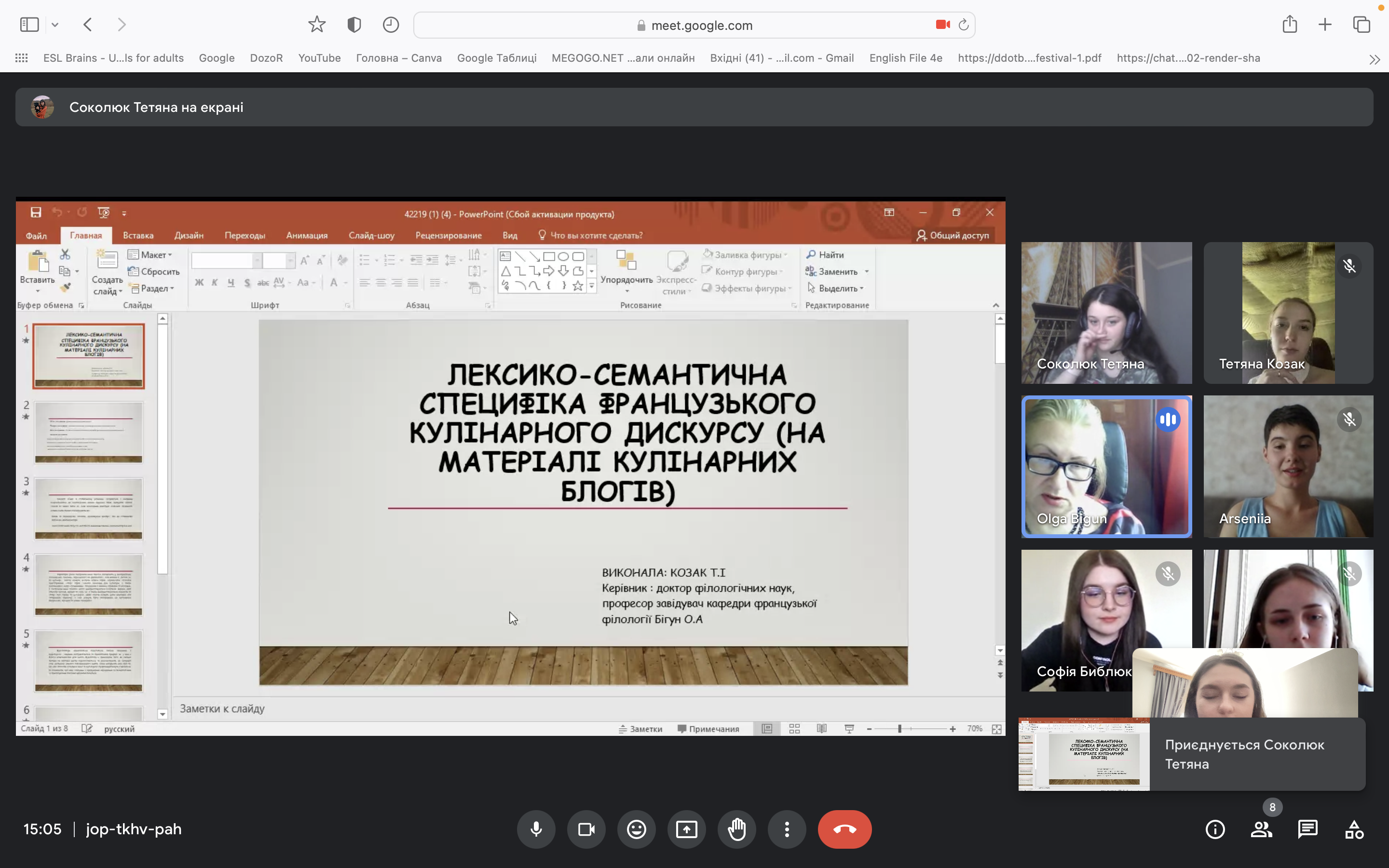Turn off your camera in Google Meet
Viewport: 1389px width, 868px height.
[x=586, y=829]
